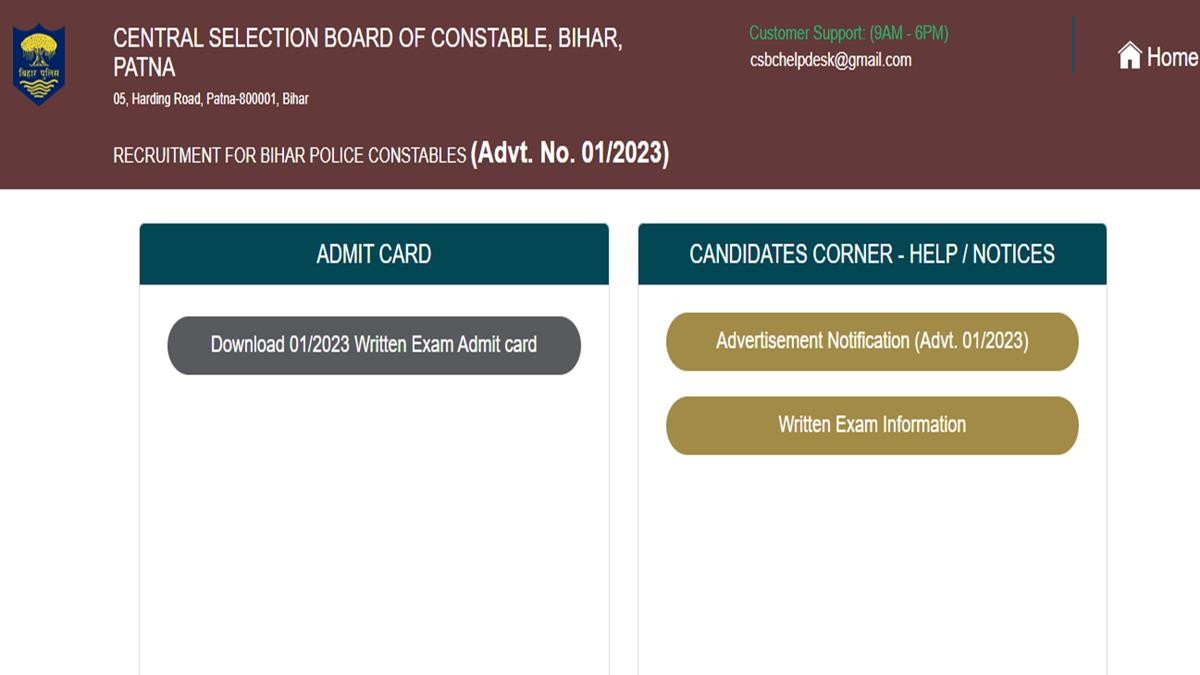The image size is (1200, 675).
Task: Download 01/2023 Written Exam Admit card
Action: point(374,345)
